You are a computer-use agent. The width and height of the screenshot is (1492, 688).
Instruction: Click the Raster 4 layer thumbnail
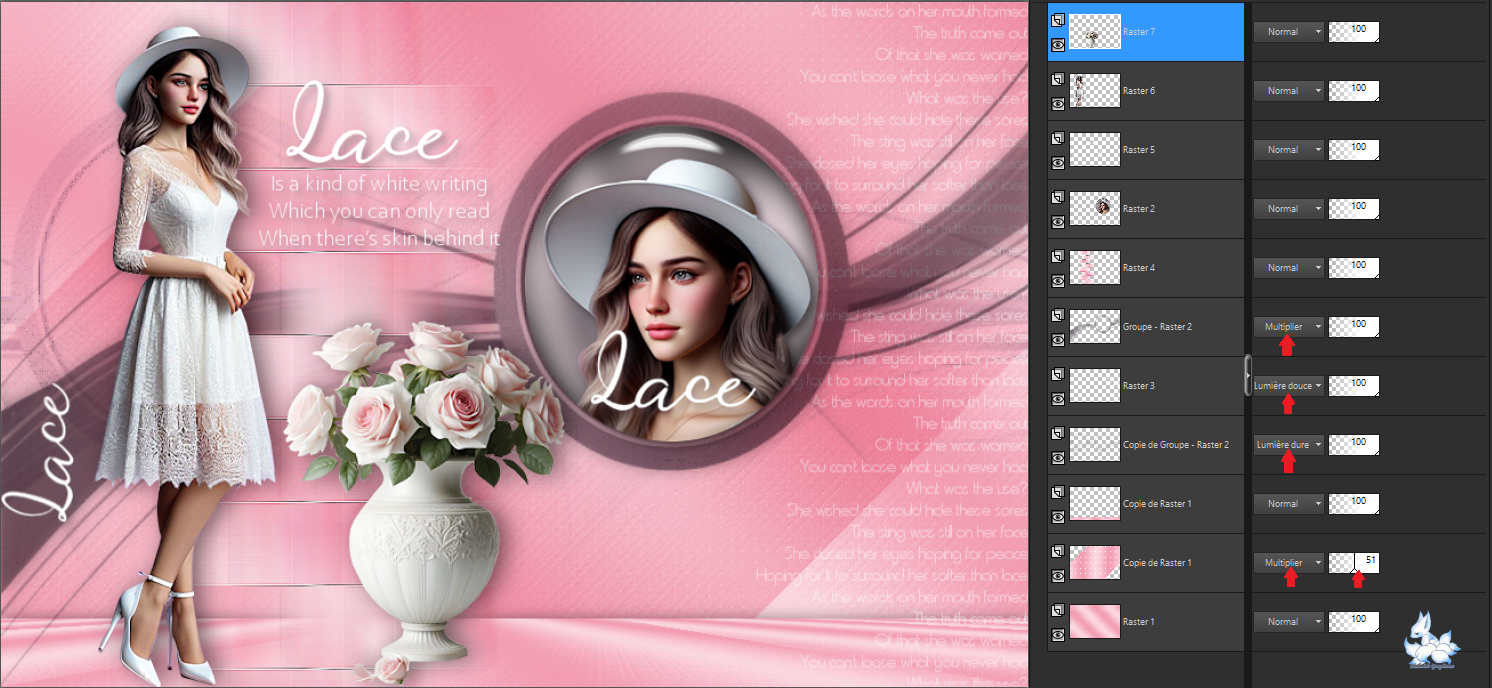(x=1095, y=268)
